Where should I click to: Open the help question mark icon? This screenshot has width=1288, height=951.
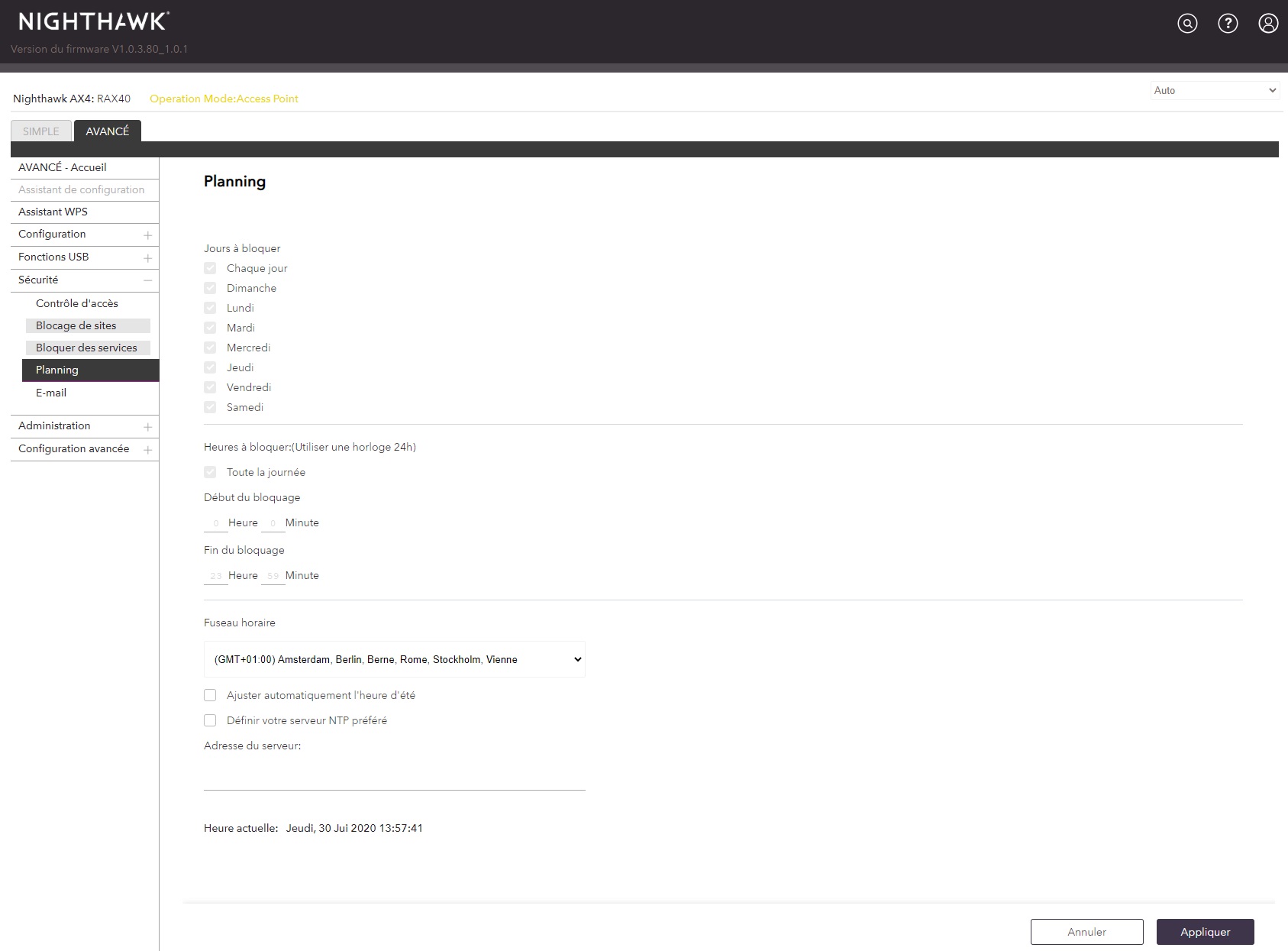pyautogui.click(x=1228, y=24)
